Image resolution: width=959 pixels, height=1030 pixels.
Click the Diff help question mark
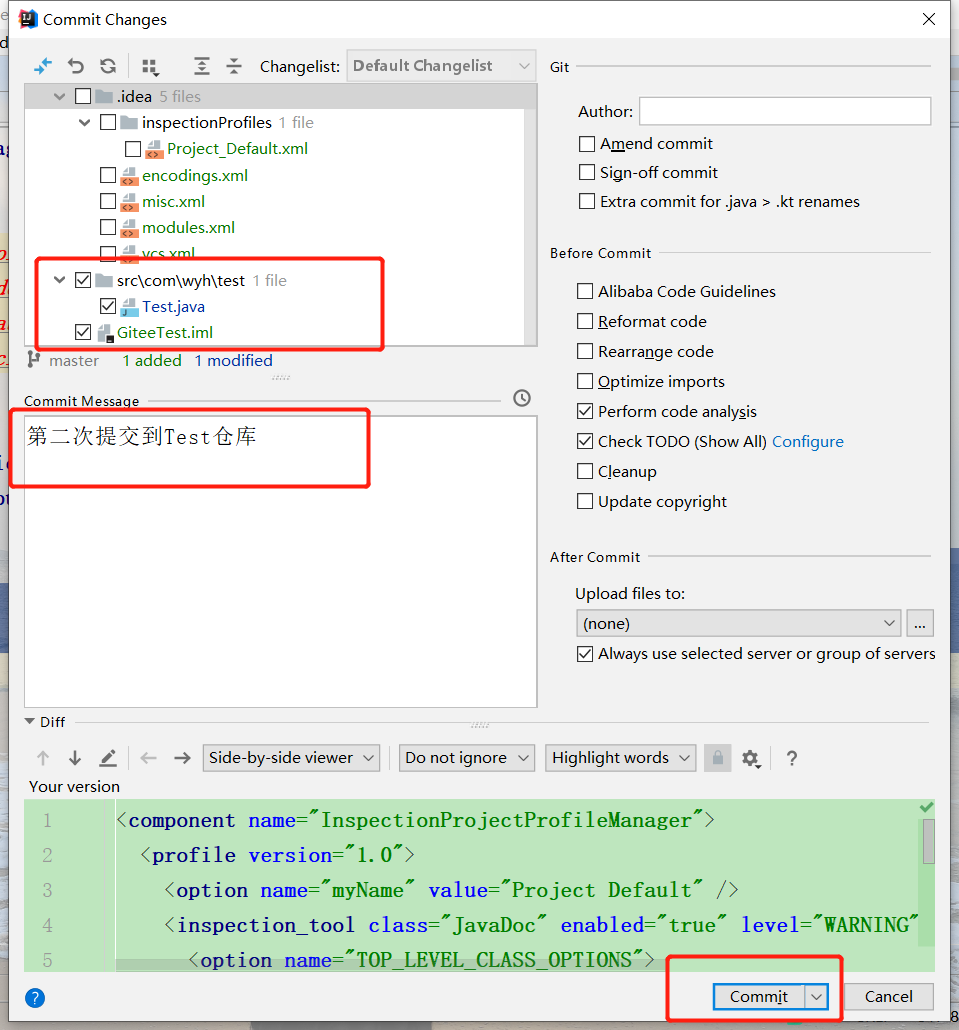[x=792, y=758]
